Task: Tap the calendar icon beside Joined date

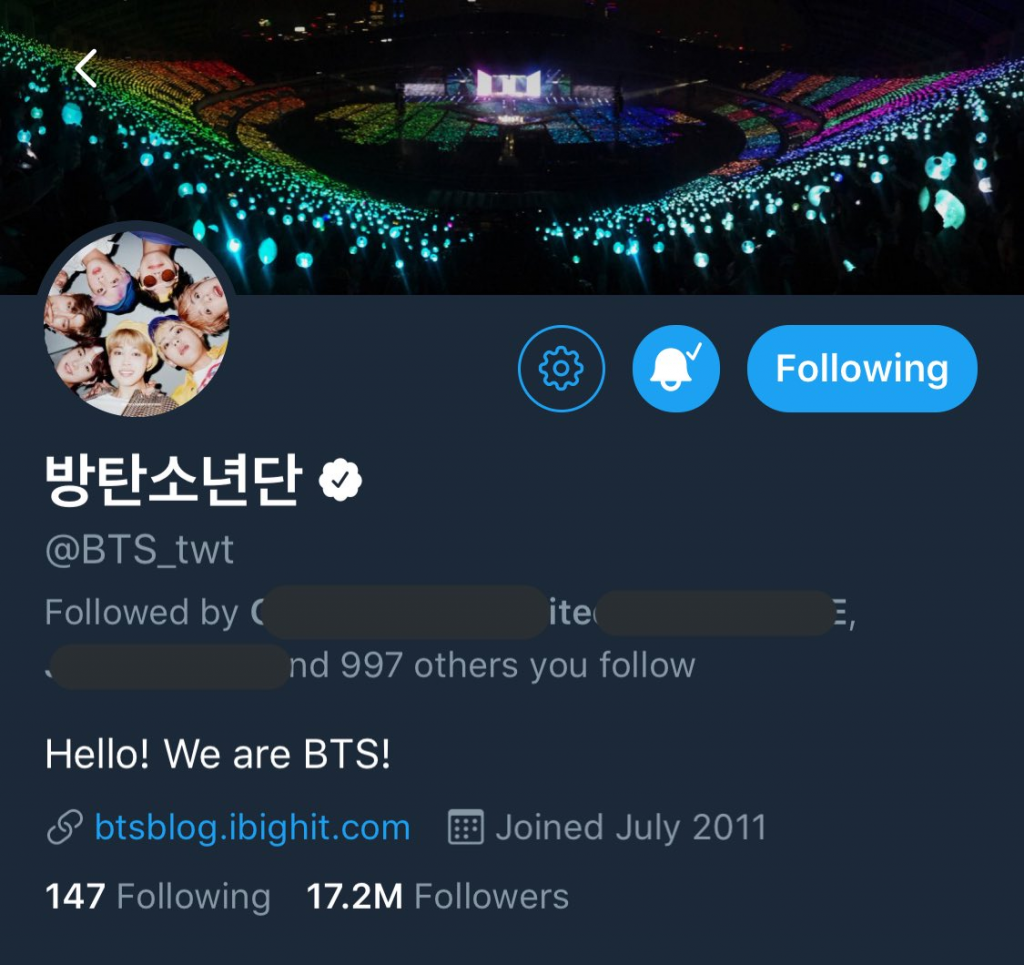Action: (466, 827)
